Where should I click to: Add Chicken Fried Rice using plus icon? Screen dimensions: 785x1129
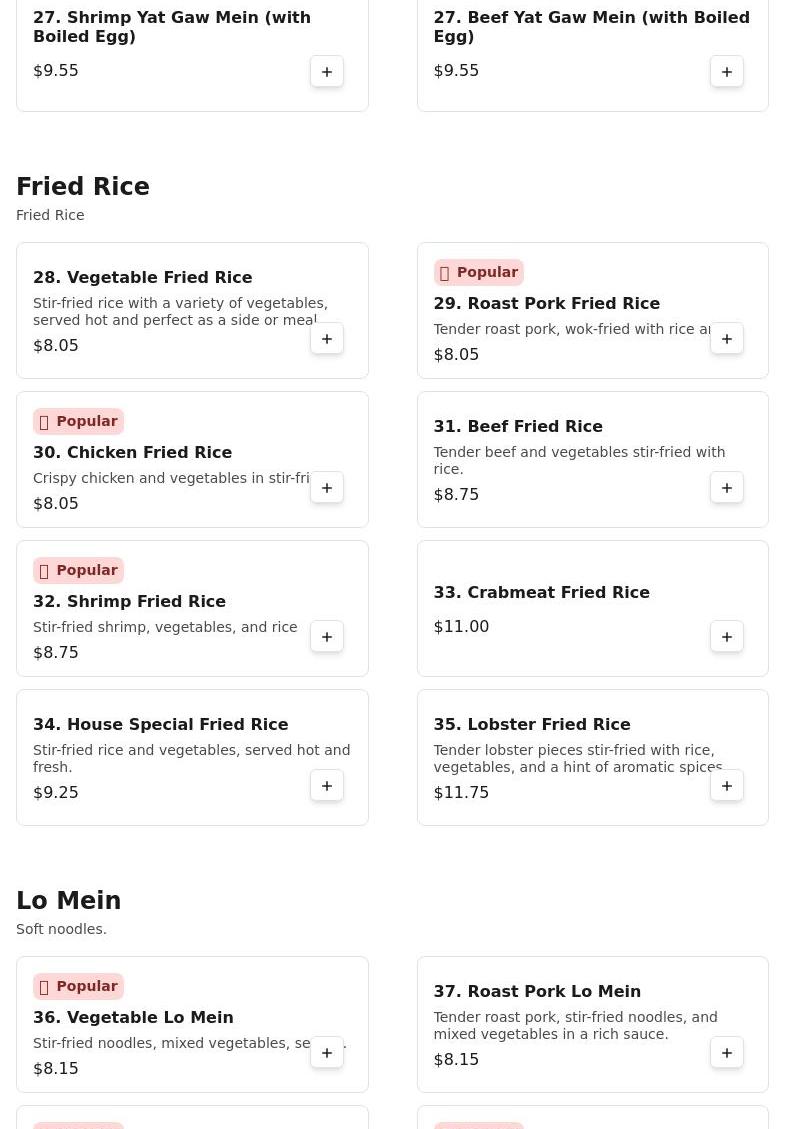coord(327,487)
